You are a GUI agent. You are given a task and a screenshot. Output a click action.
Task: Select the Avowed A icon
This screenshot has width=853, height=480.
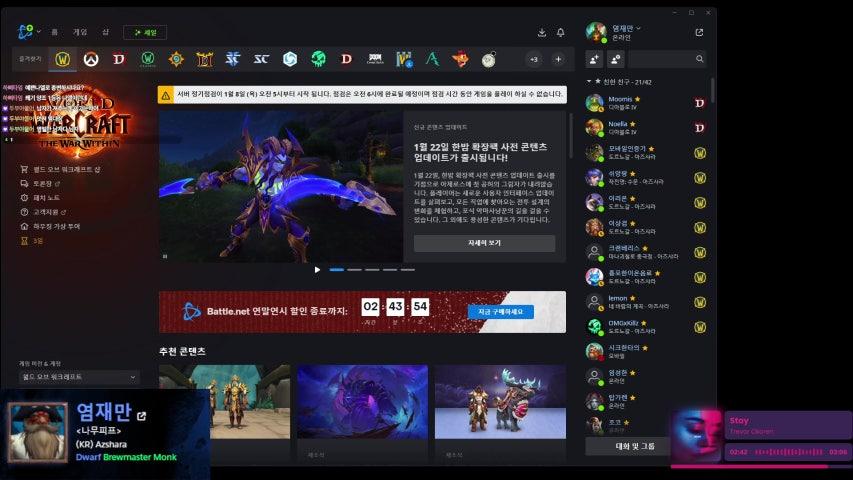[432, 59]
